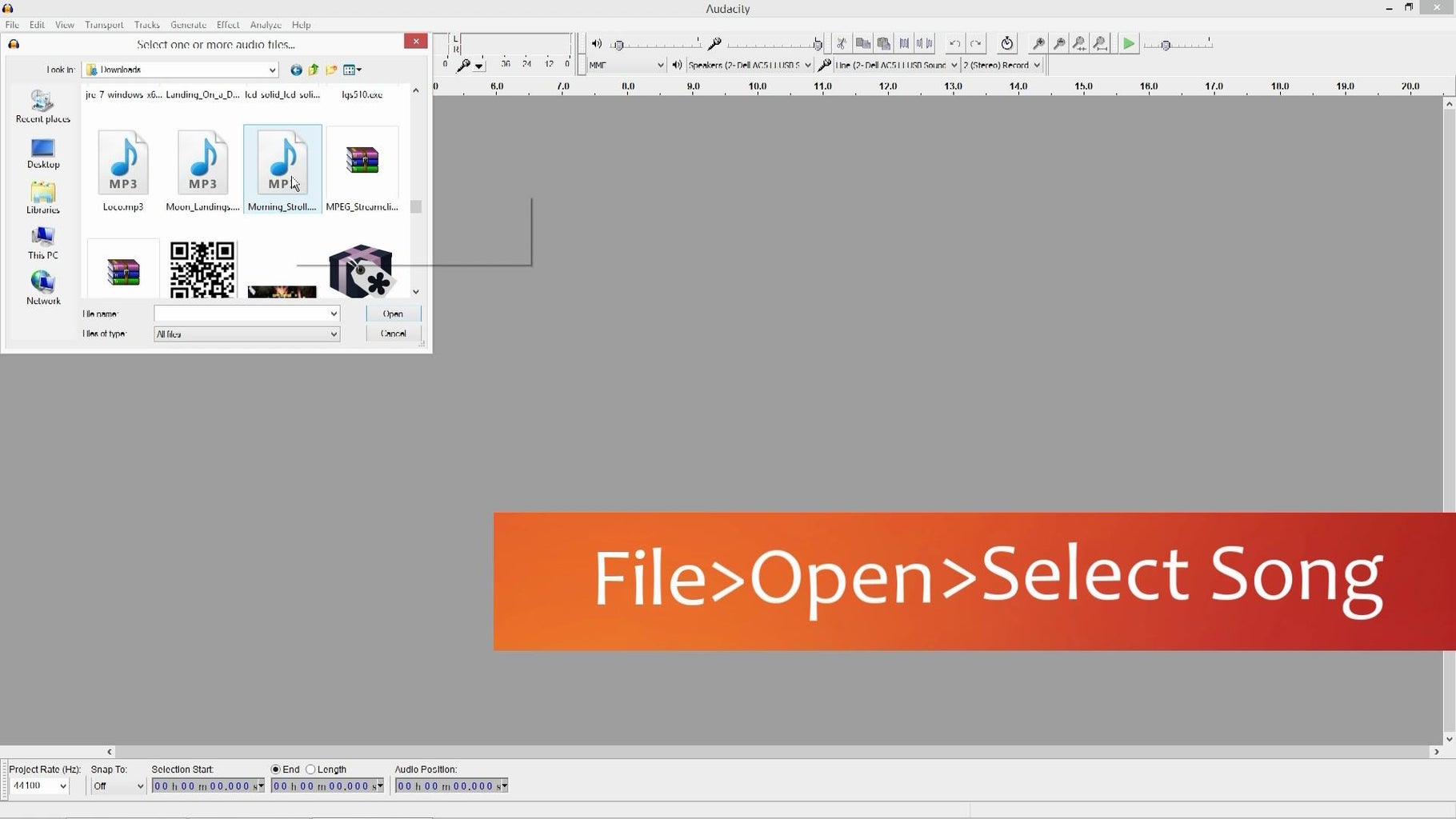Close the Select audio files dialog
Viewport: 1456px width, 819px height.
tap(415, 42)
